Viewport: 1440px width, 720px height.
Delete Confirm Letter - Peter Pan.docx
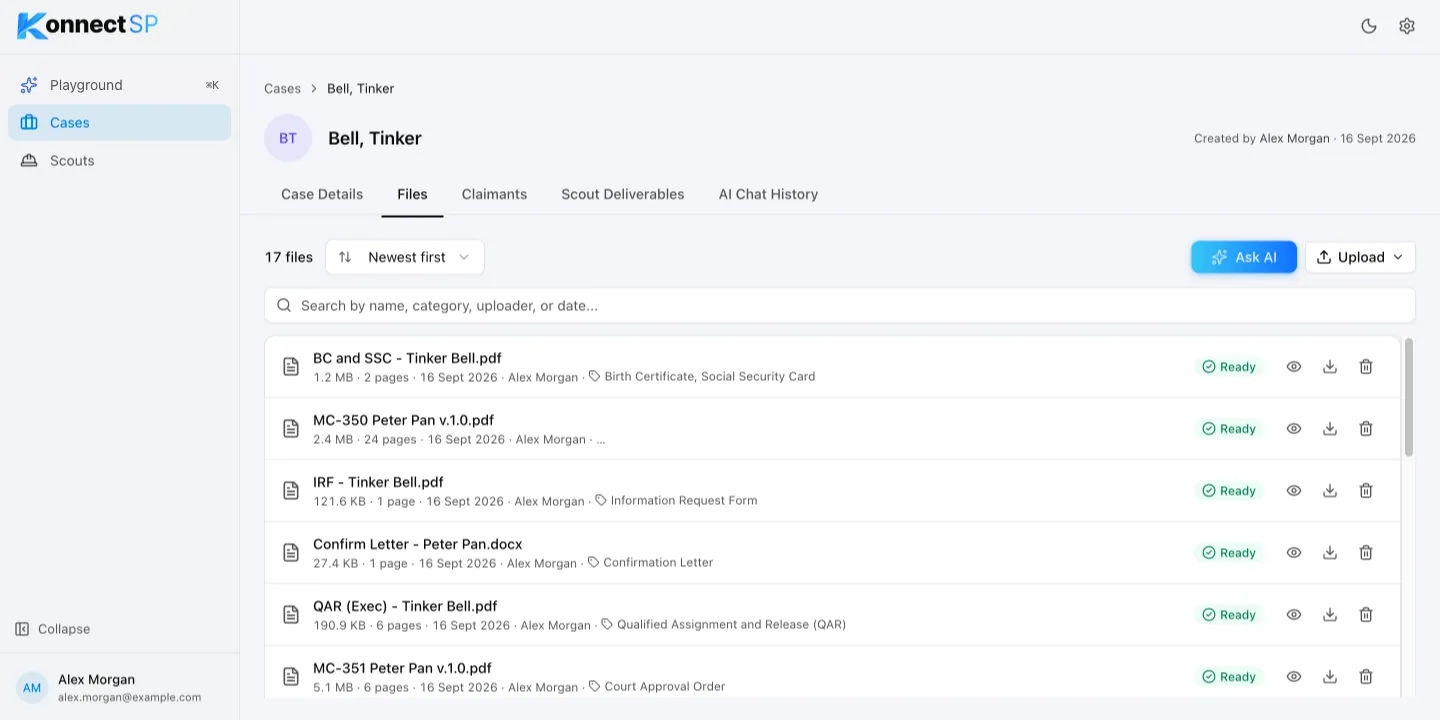1366,553
